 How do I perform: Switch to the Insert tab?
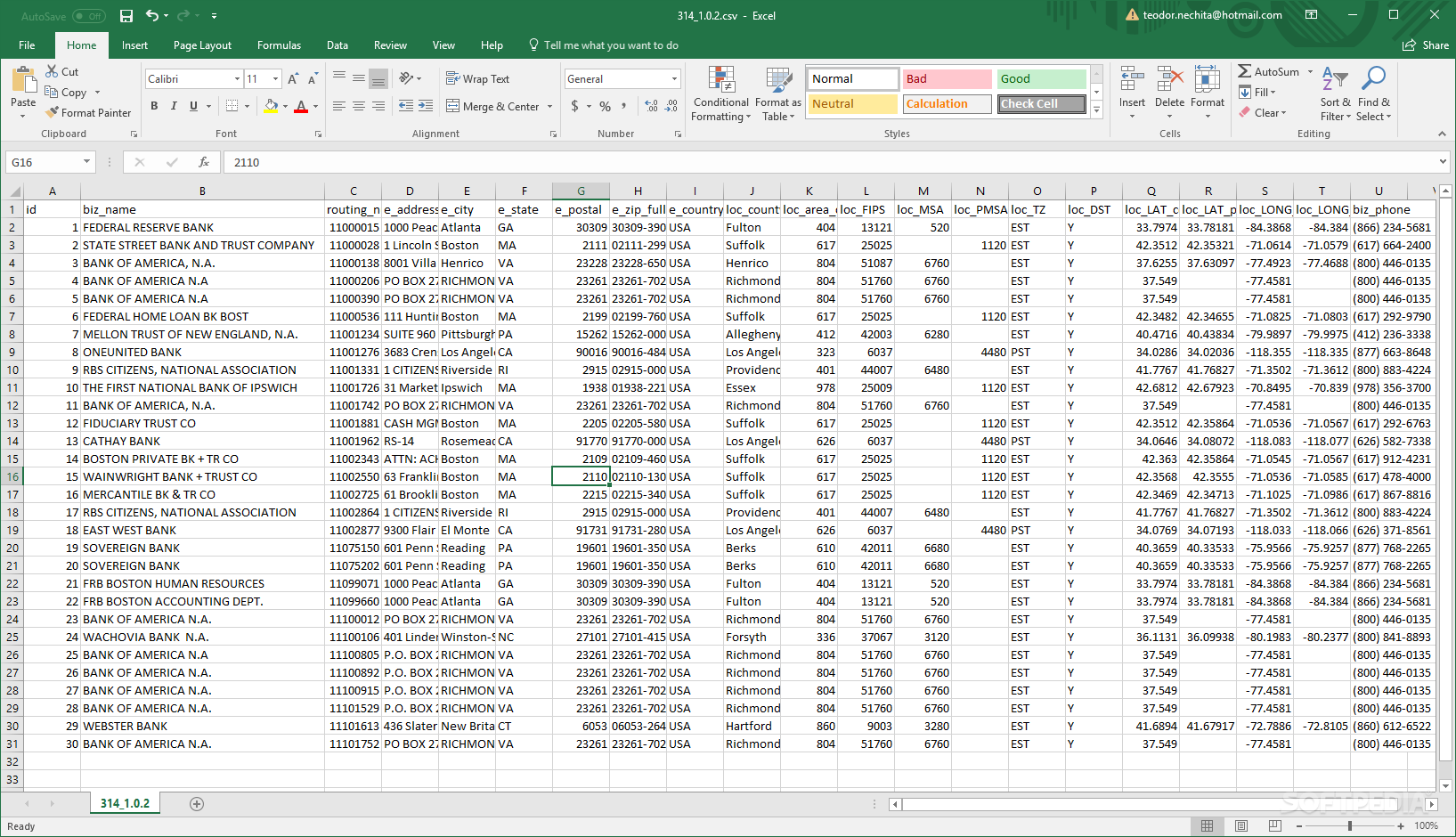pyautogui.click(x=134, y=45)
